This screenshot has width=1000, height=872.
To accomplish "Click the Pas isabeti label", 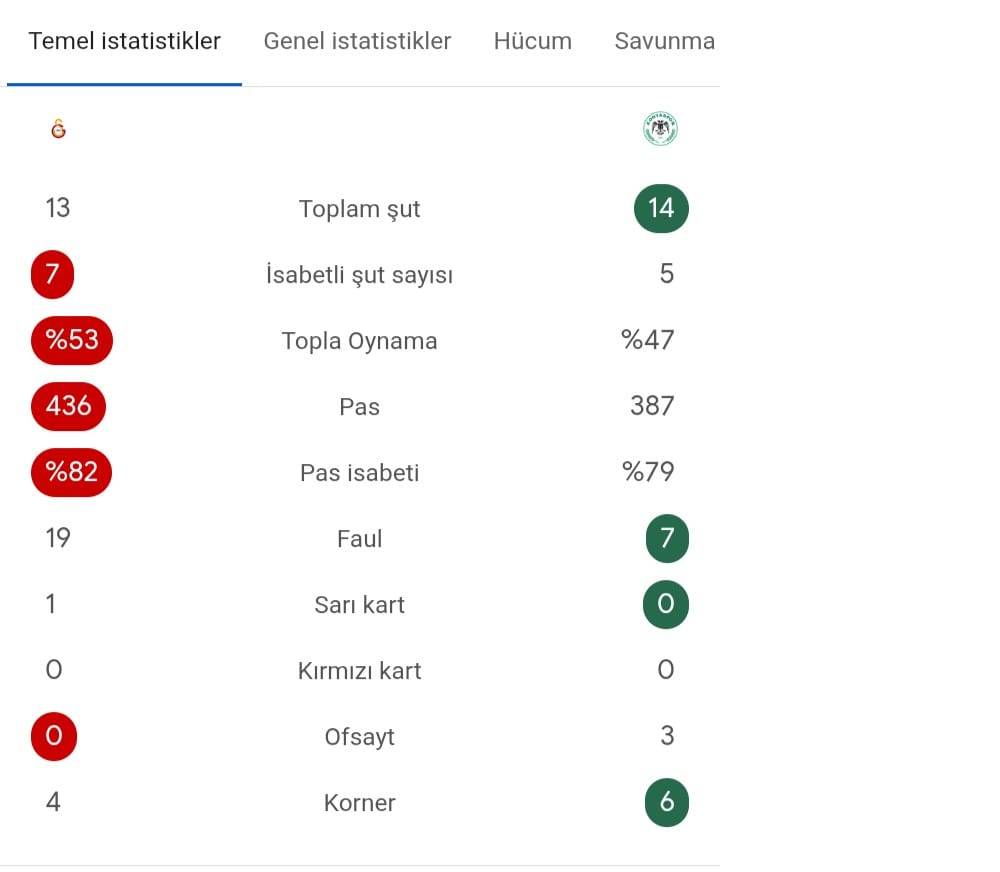I will click(359, 473).
